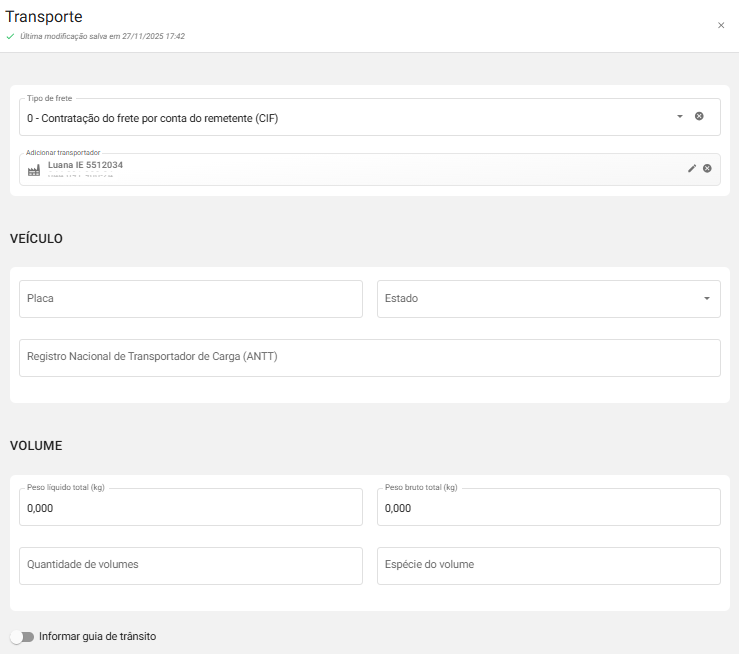The width and height of the screenshot is (739, 654).
Task: Focus the Placa input field
Action: (190, 299)
